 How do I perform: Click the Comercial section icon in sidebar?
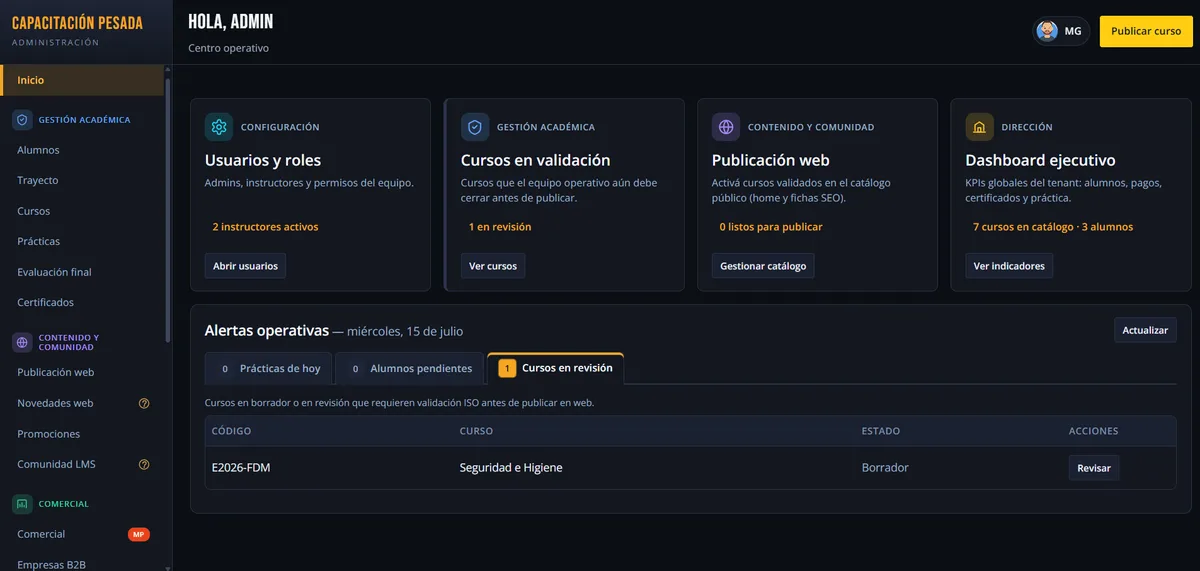click(x=22, y=504)
